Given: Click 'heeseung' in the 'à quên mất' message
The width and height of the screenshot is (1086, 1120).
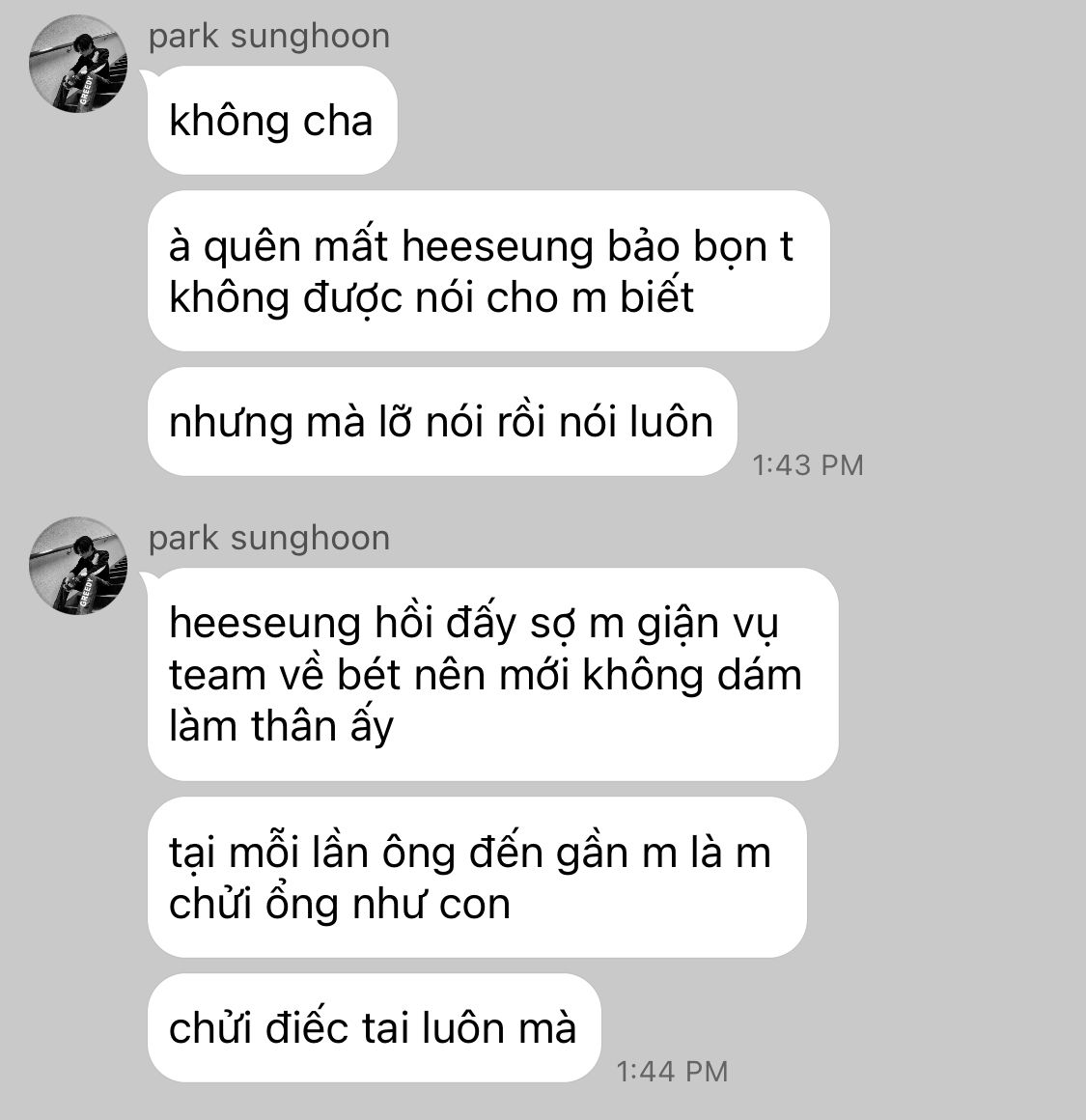Looking at the screenshot, I should (498, 246).
